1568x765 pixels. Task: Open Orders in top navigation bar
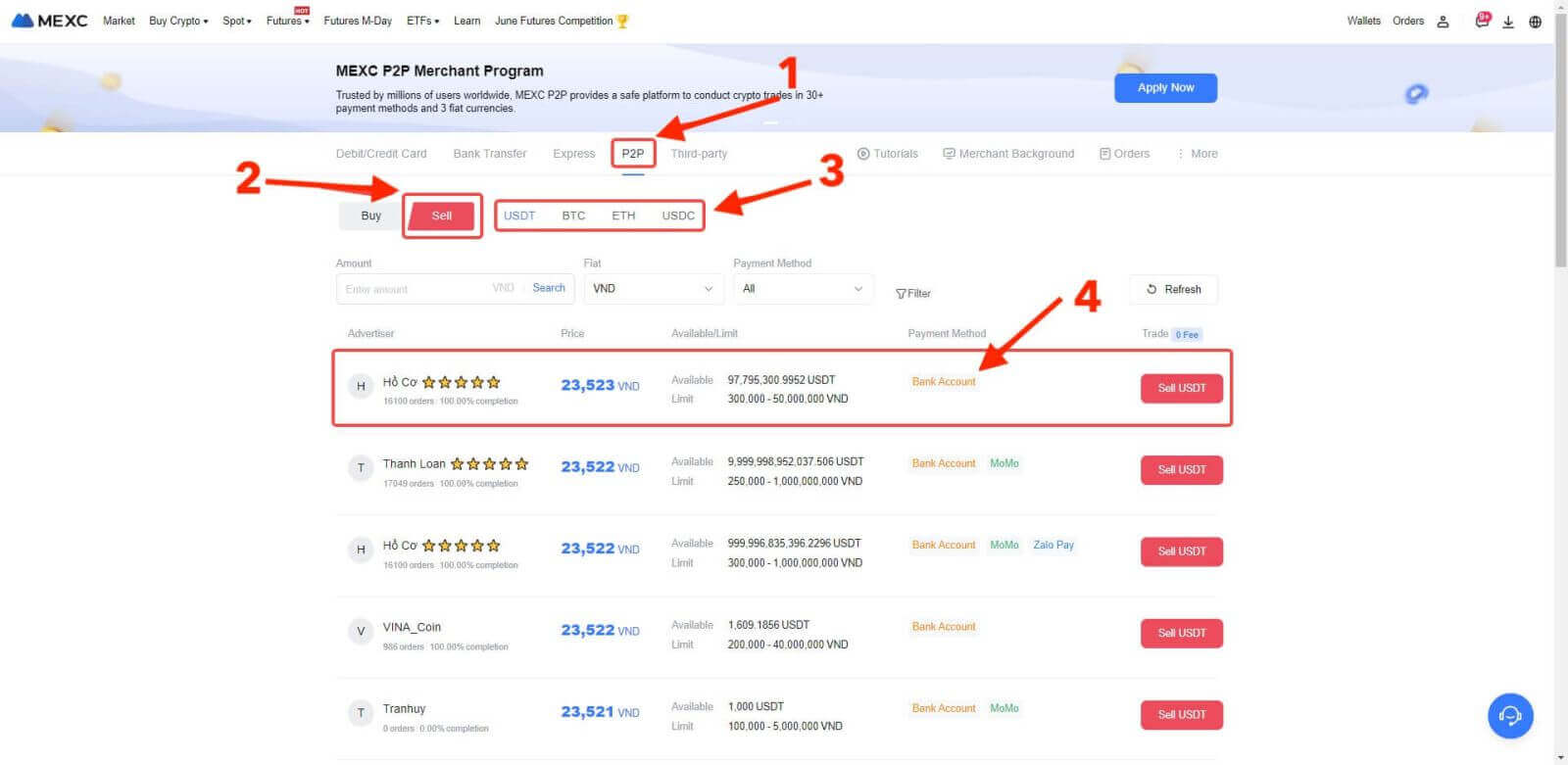tap(1408, 21)
